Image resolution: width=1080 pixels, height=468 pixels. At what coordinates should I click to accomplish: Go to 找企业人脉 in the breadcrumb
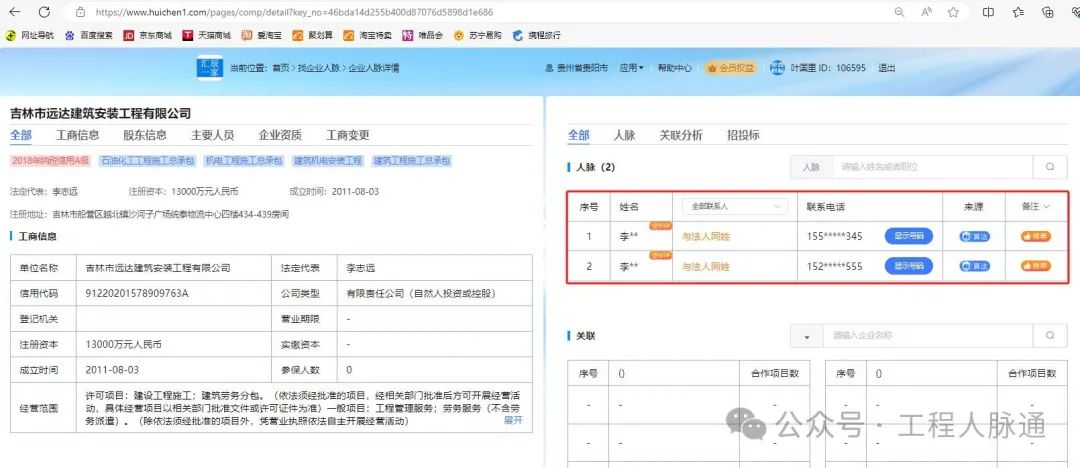(318, 68)
